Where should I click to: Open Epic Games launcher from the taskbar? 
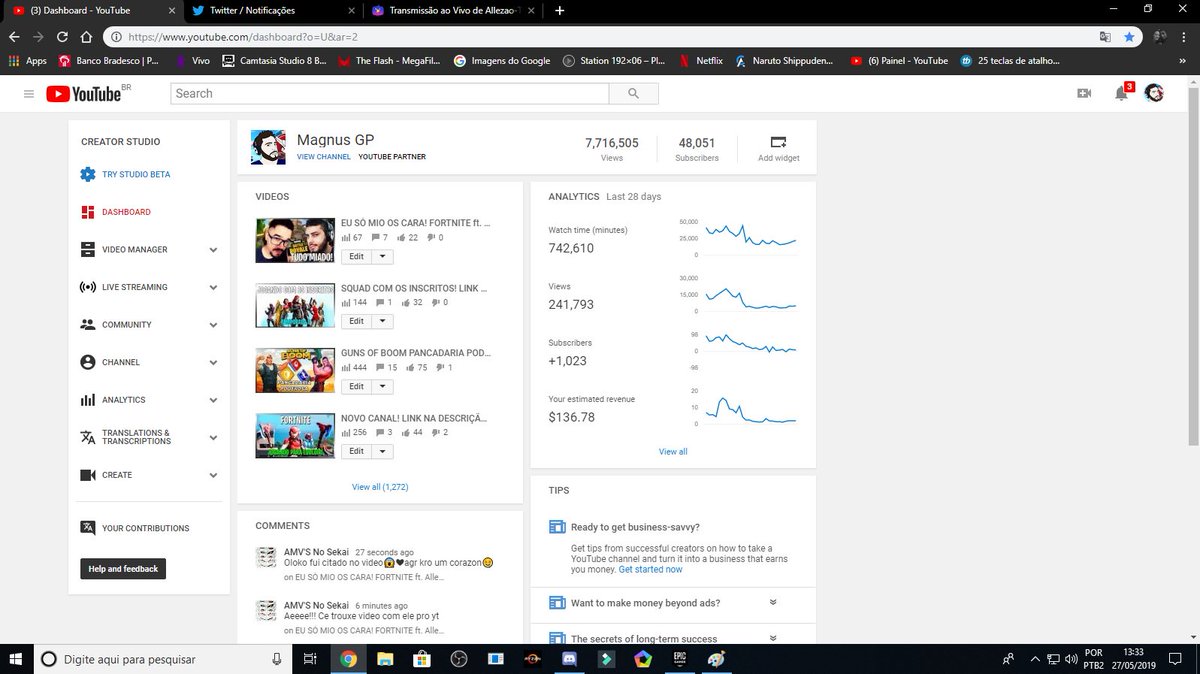click(x=679, y=659)
